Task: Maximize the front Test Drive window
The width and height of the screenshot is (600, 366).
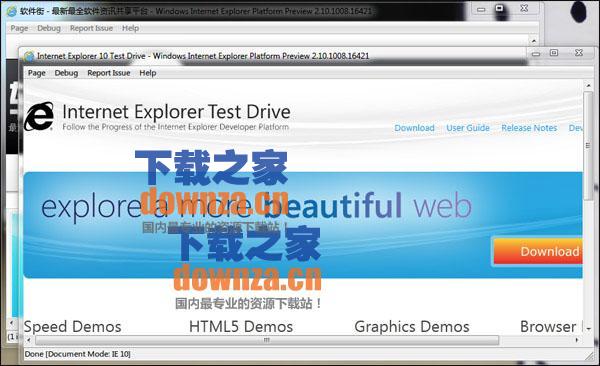Action: [x=554, y=53]
